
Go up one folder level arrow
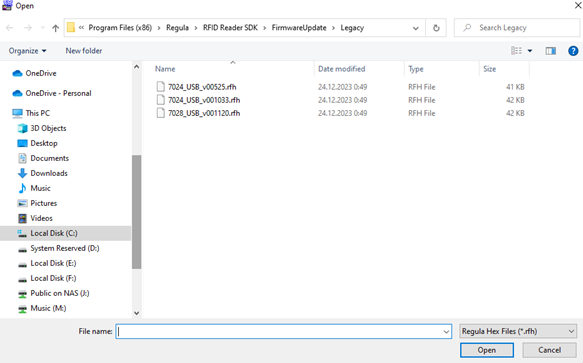(x=55, y=28)
